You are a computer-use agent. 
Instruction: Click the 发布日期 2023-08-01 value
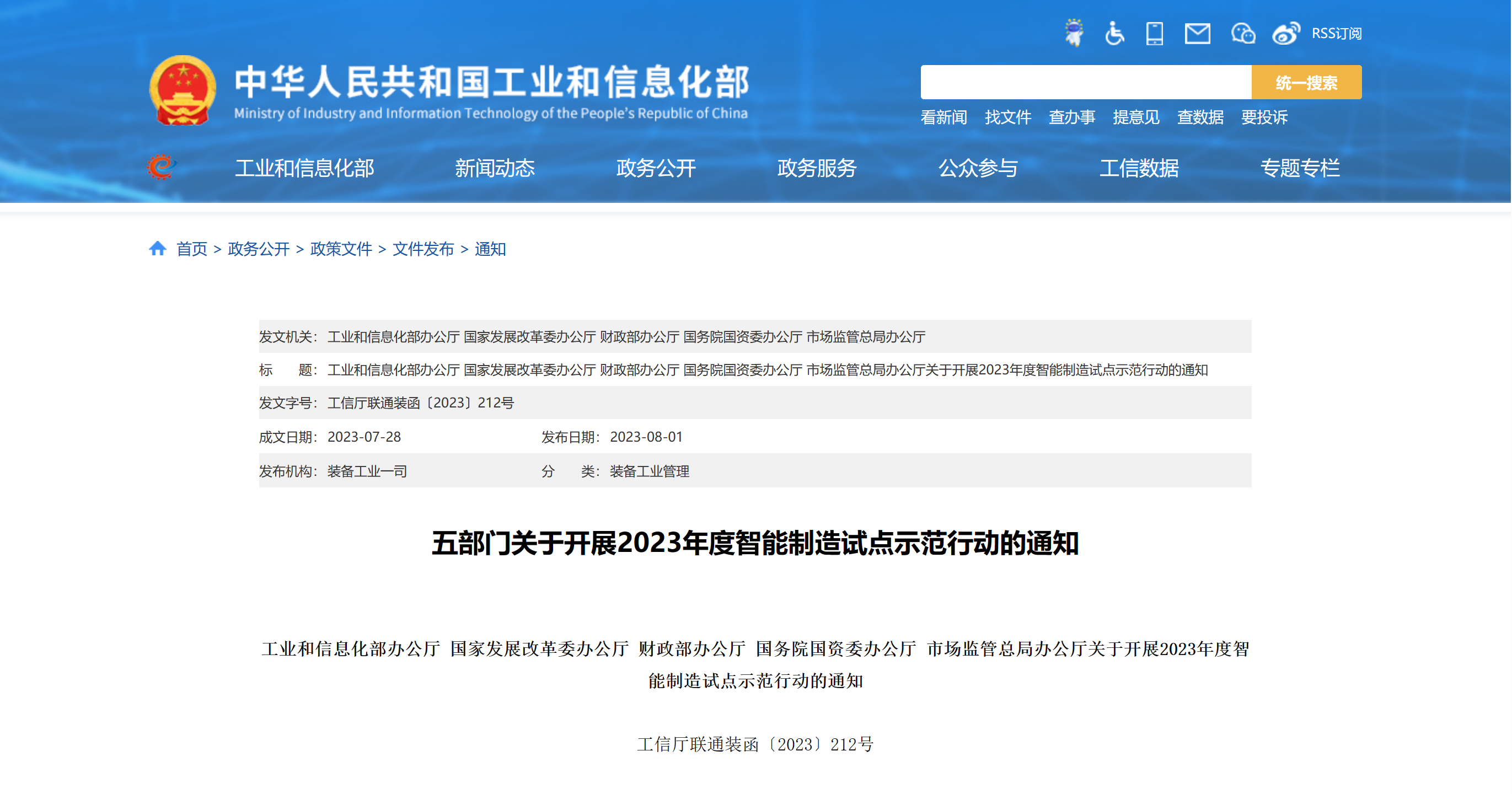pos(646,437)
